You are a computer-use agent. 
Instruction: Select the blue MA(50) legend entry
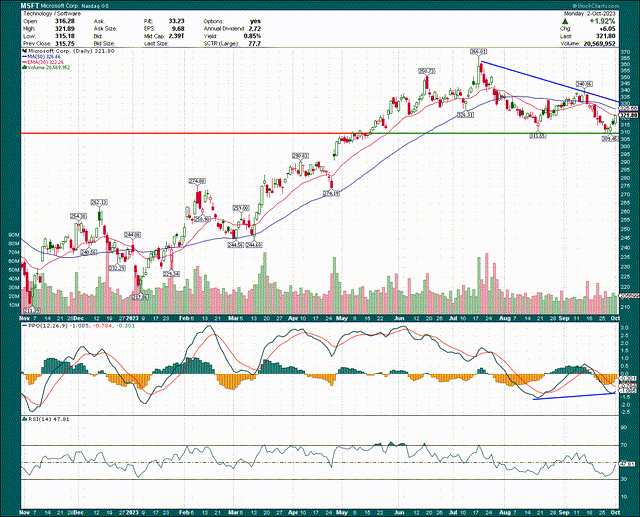pyautogui.click(x=43, y=56)
